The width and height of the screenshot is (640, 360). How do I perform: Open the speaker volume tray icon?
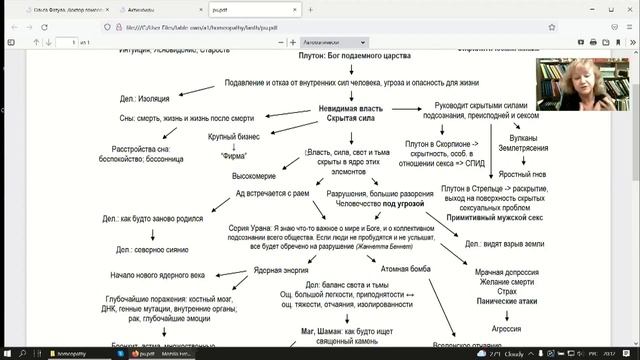tap(581, 353)
